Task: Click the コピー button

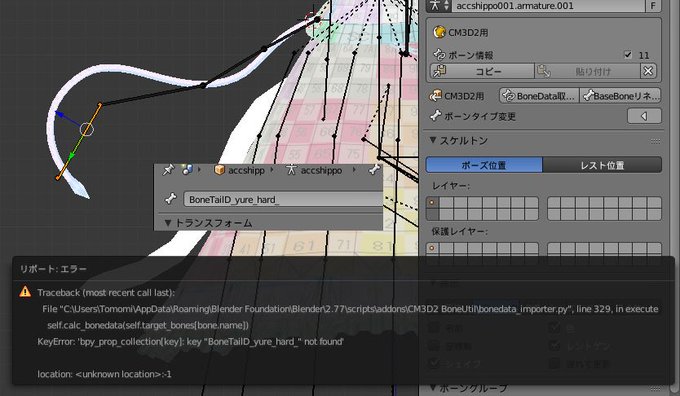Action: pyautogui.click(x=482, y=71)
